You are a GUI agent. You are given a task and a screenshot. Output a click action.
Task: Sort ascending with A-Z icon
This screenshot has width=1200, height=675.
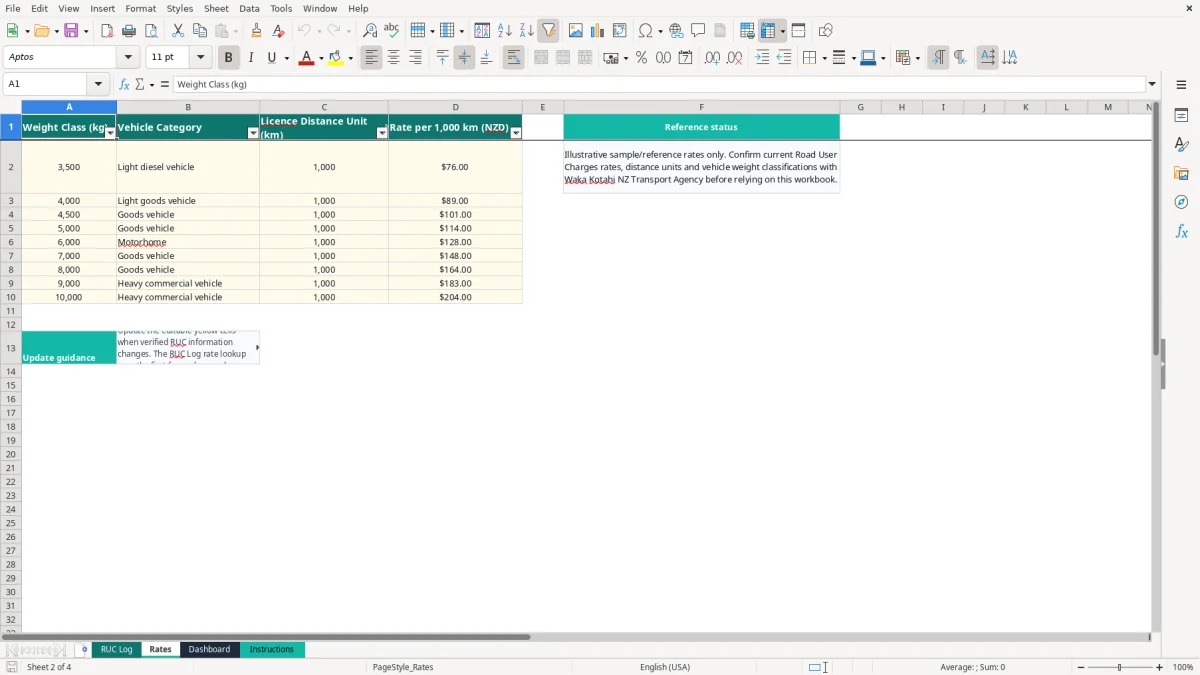504,31
